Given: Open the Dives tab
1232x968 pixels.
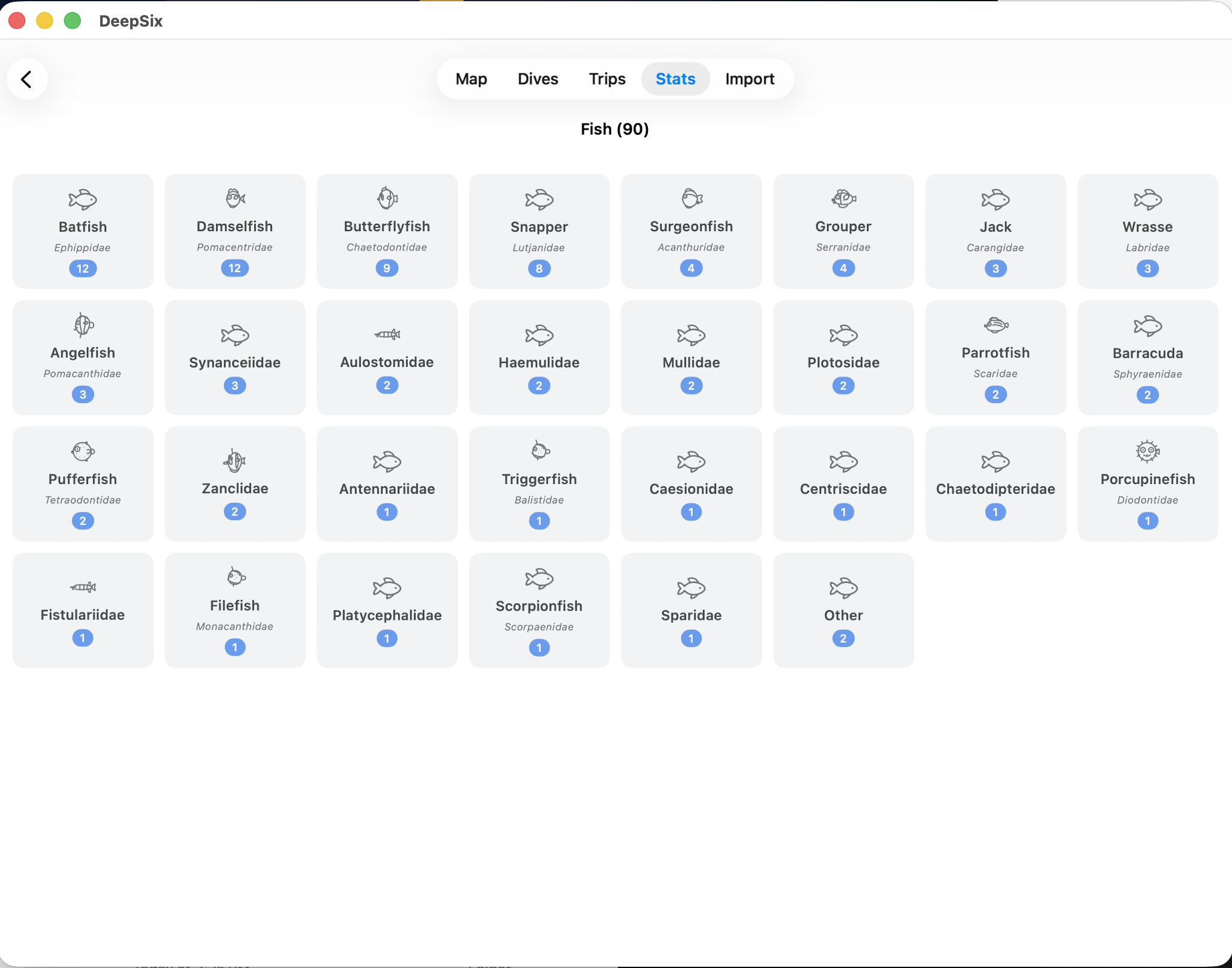Looking at the screenshot, I should tap(538, 79).
